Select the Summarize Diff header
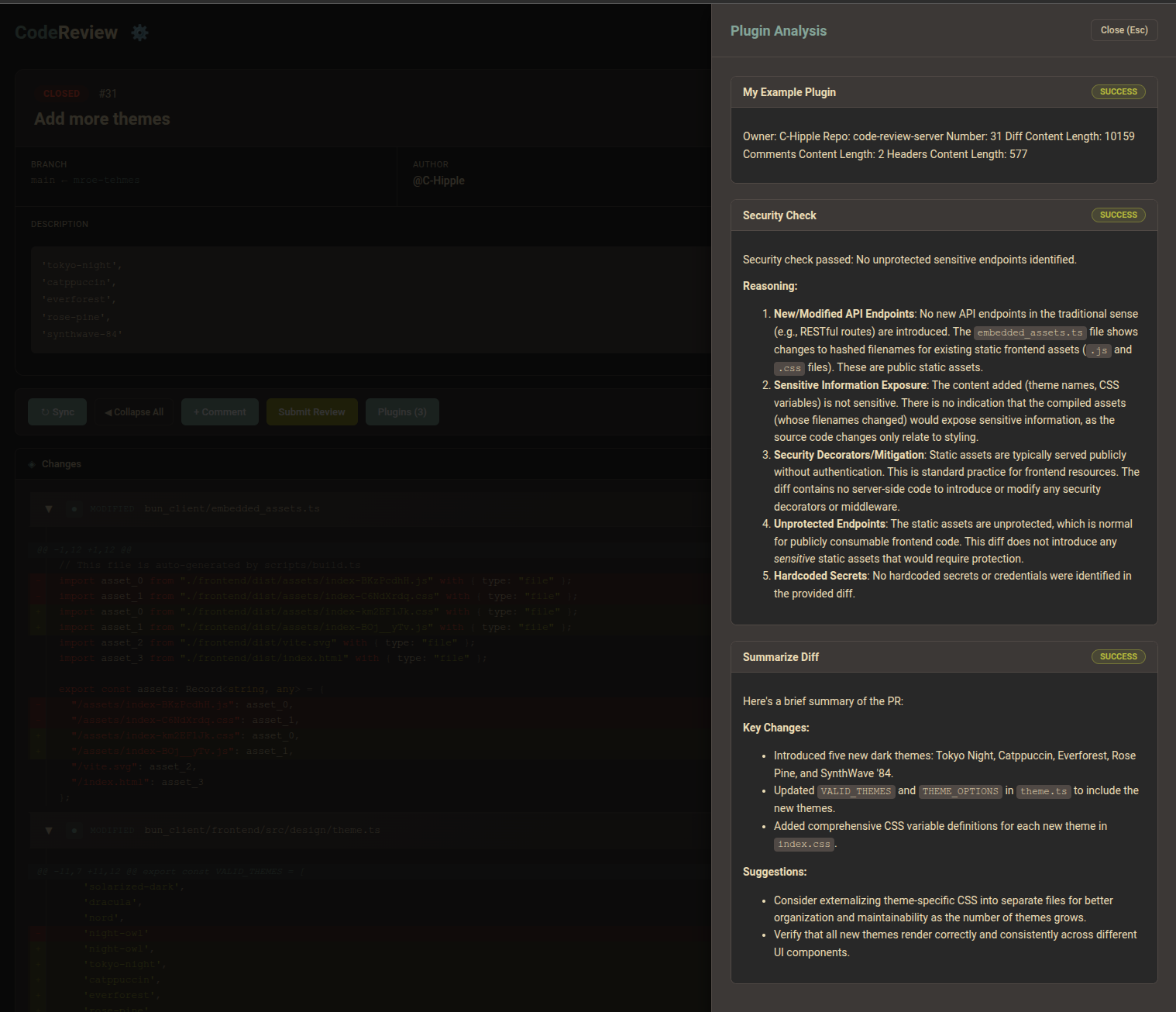The width and height of the screenshot is (1176, 1012). pyautogui.click(x=944, y=657)
